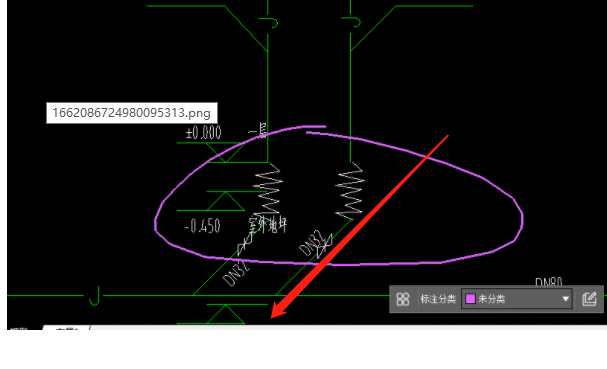Open the 未分类 category dropdown

pyautogui.click(x=517, y=299)
